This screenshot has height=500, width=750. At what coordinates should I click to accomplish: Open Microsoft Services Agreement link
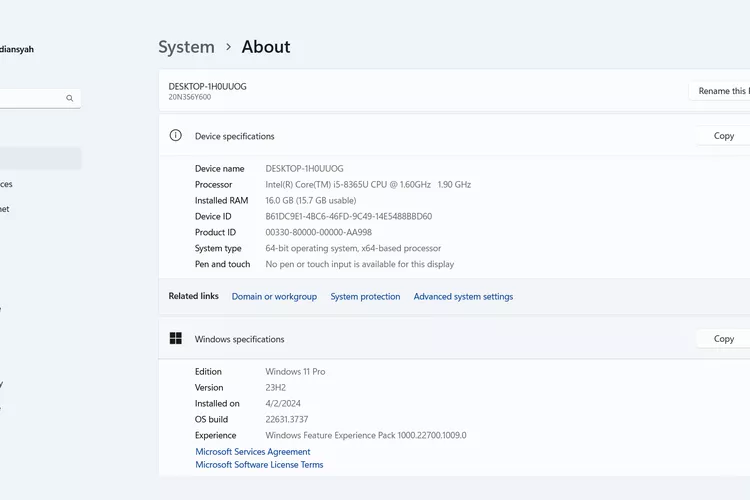253,452
